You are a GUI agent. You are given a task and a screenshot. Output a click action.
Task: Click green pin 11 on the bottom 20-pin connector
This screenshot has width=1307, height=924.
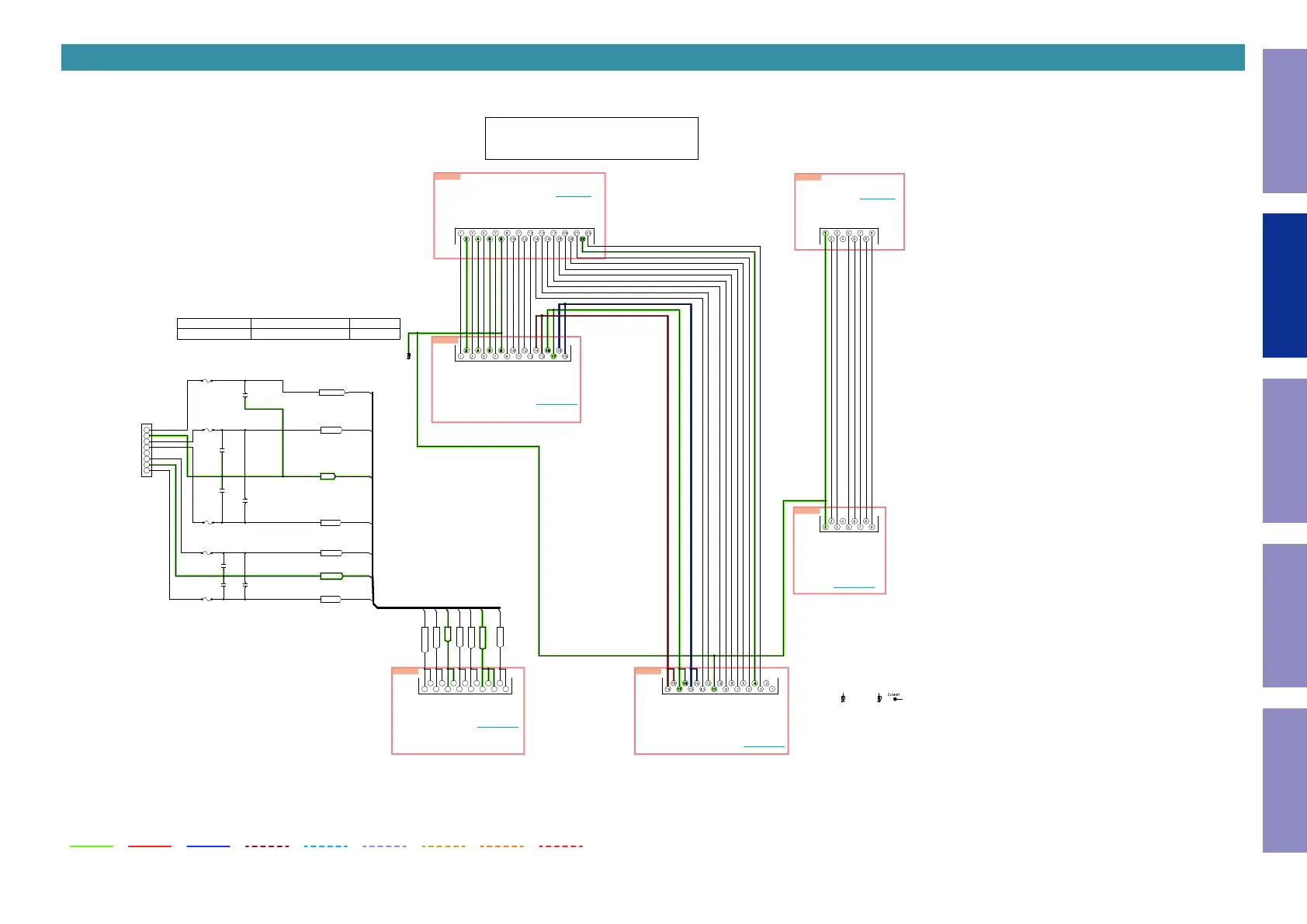[714, 689]
